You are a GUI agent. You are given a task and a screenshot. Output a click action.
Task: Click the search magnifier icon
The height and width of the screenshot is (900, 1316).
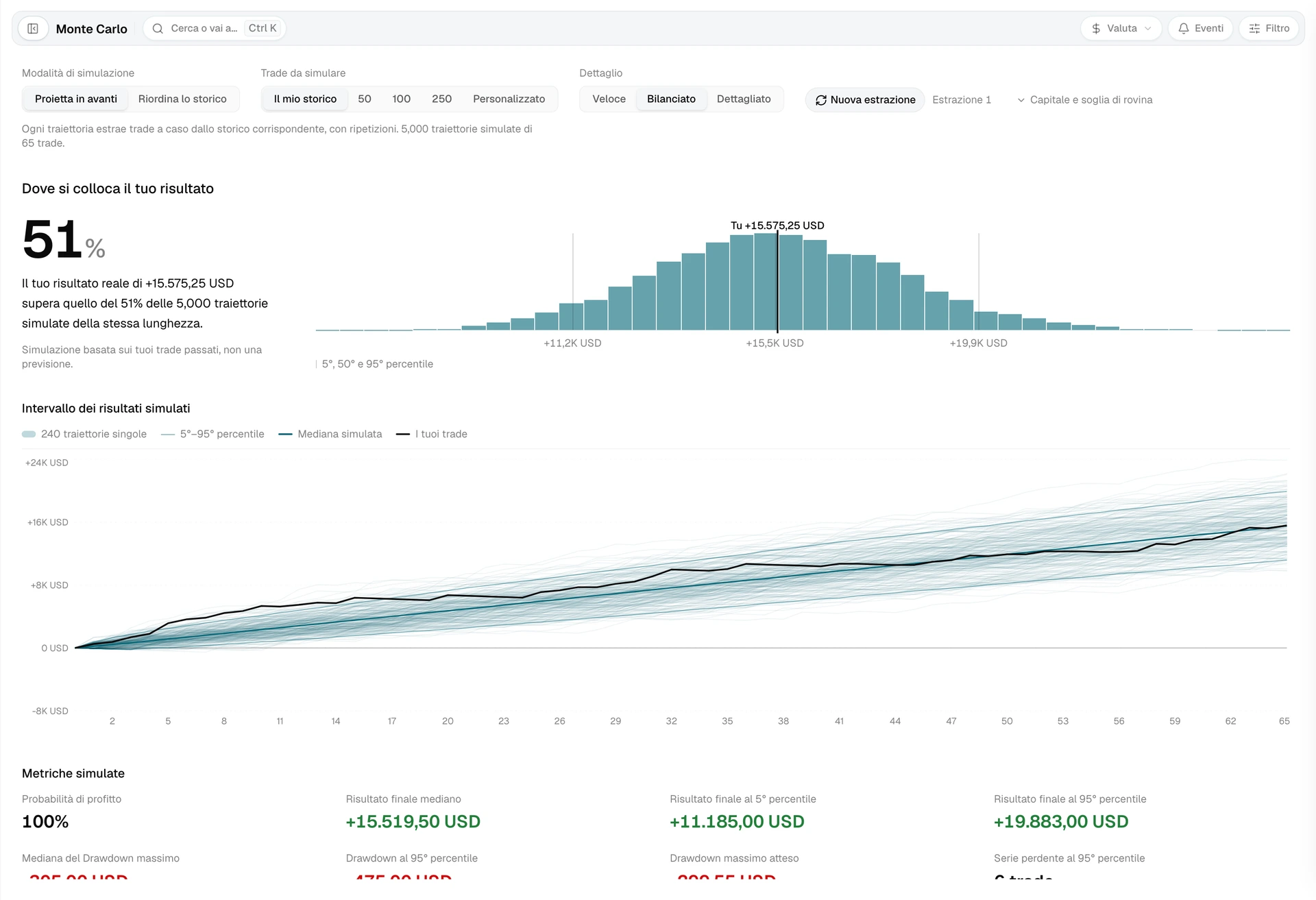click(x=158, y=29)
